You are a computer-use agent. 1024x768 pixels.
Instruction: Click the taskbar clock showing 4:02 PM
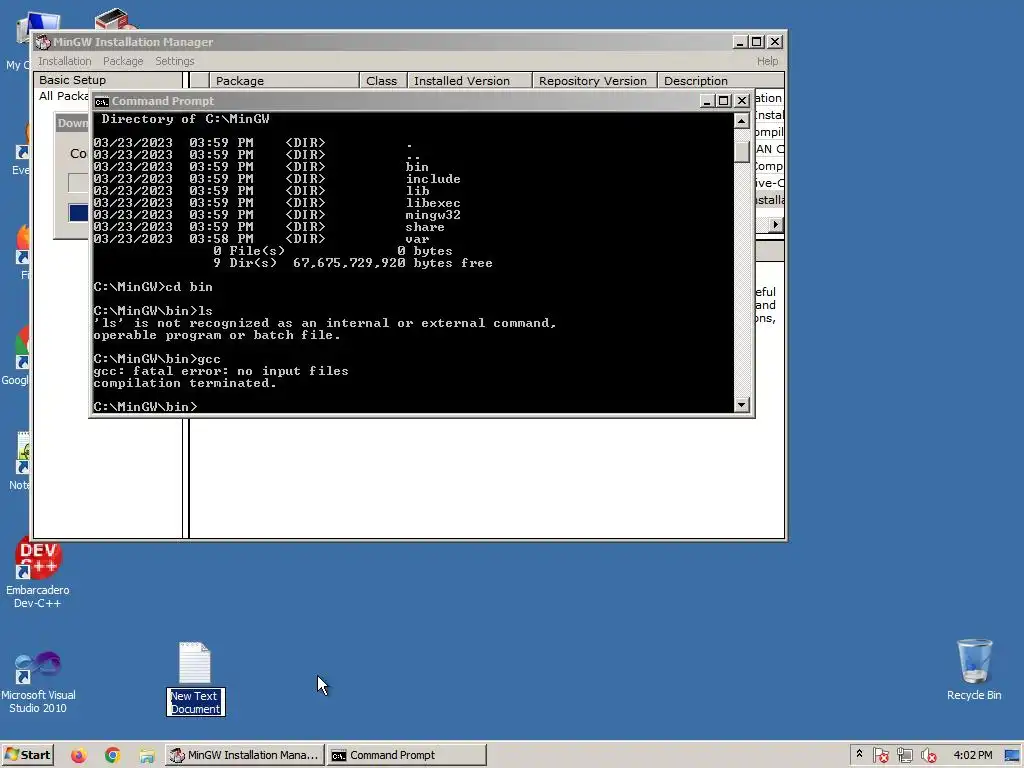972,755
